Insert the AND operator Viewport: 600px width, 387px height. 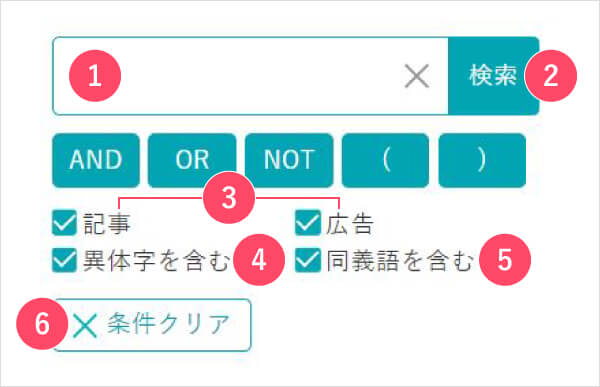pos(96,160)
